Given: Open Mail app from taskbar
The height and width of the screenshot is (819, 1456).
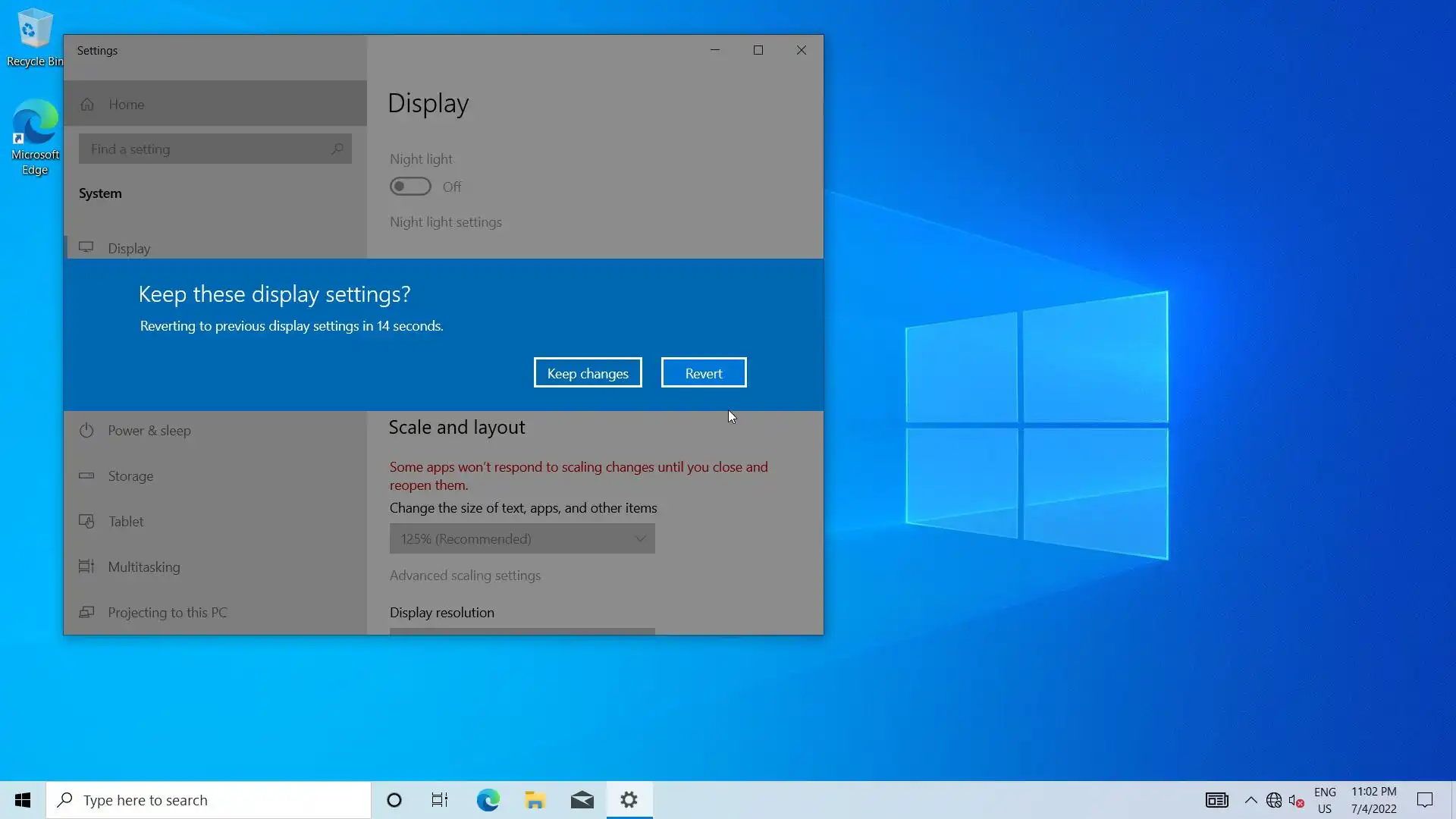Looking at the screenshot, I should click(582, 800).
